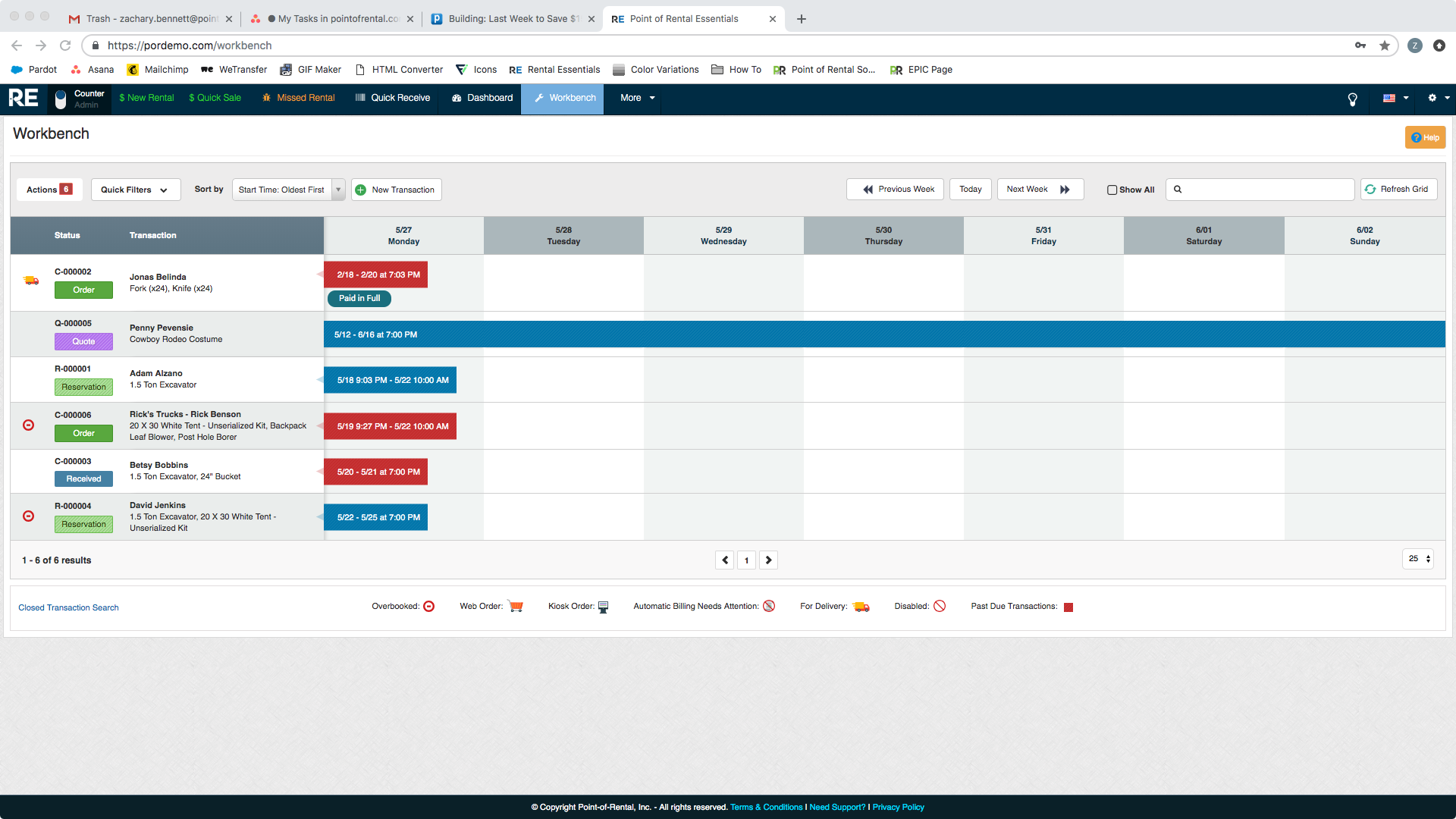Open the Quick Filters dropdown
Screen dimensions: 1456x819
135,190
